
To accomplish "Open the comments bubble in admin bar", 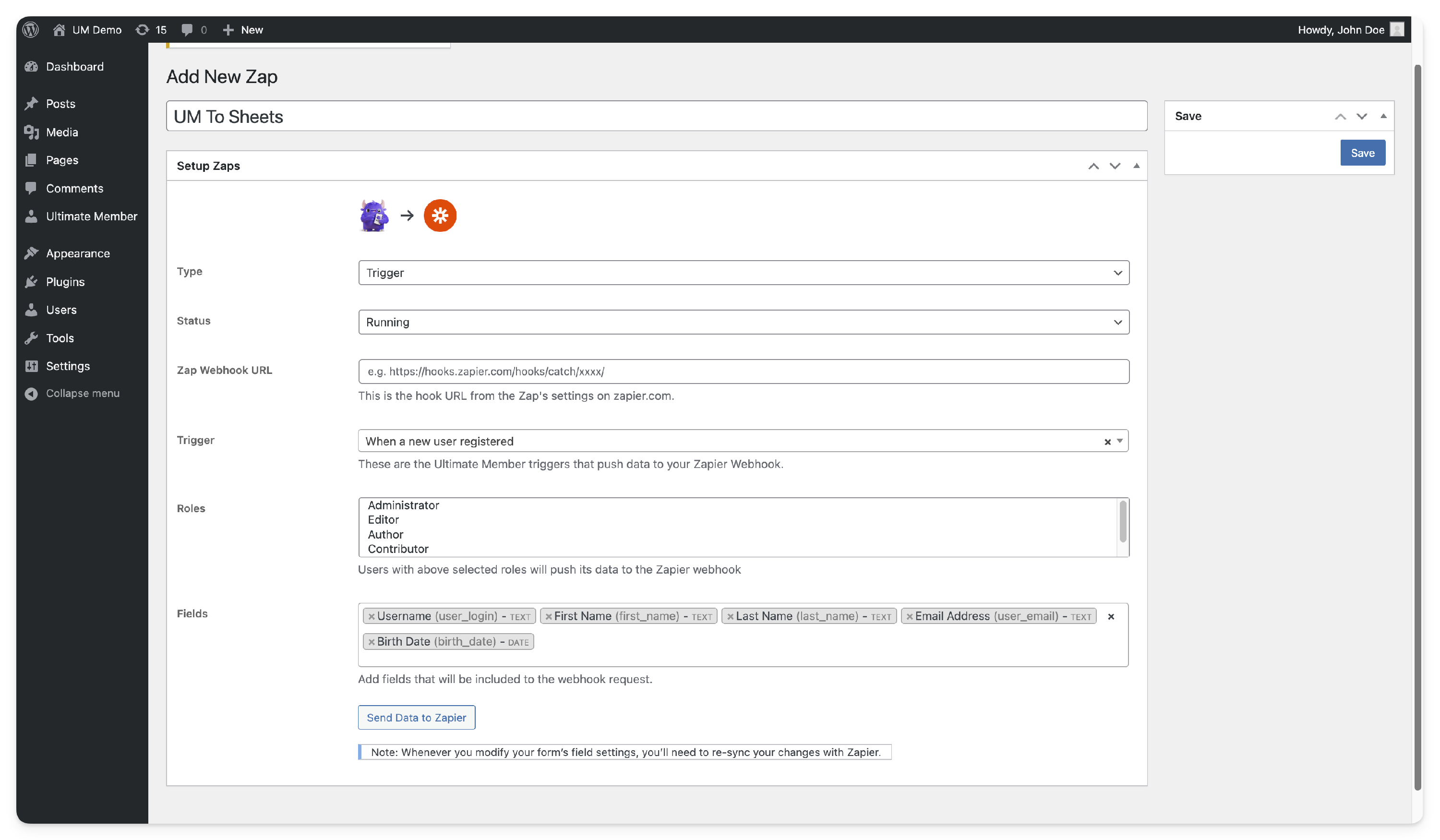I will tap(194, 30).
